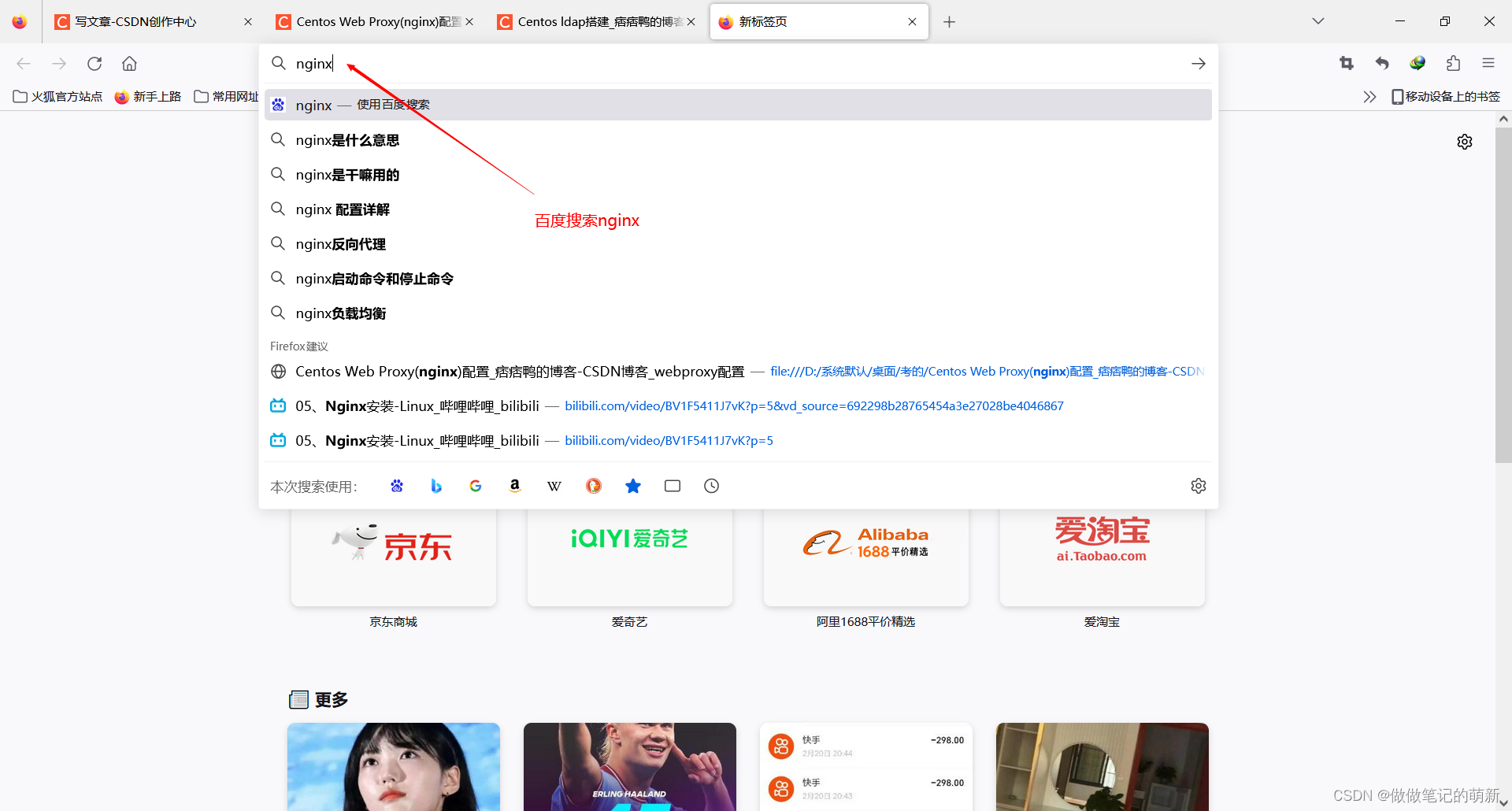This screenshot has height=811, width=1512.
Task: Search this time with Baidu engine icon
Action: [397, 486]
